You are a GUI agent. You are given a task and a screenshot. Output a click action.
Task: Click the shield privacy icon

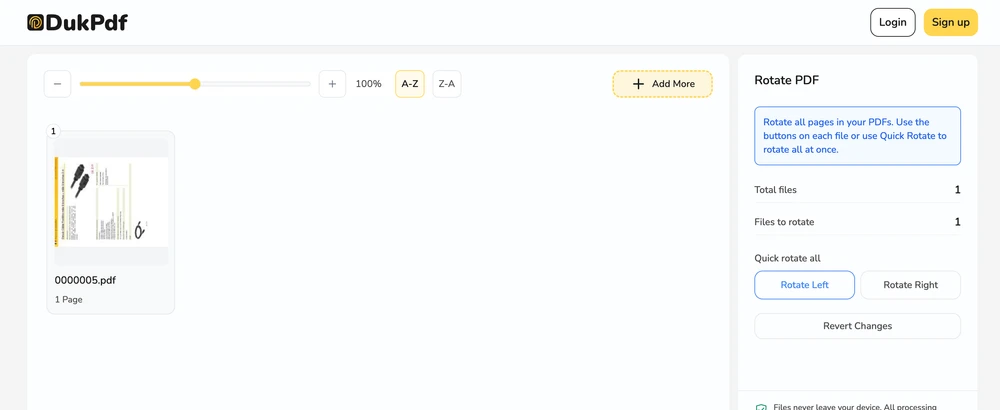click(760, 407)
